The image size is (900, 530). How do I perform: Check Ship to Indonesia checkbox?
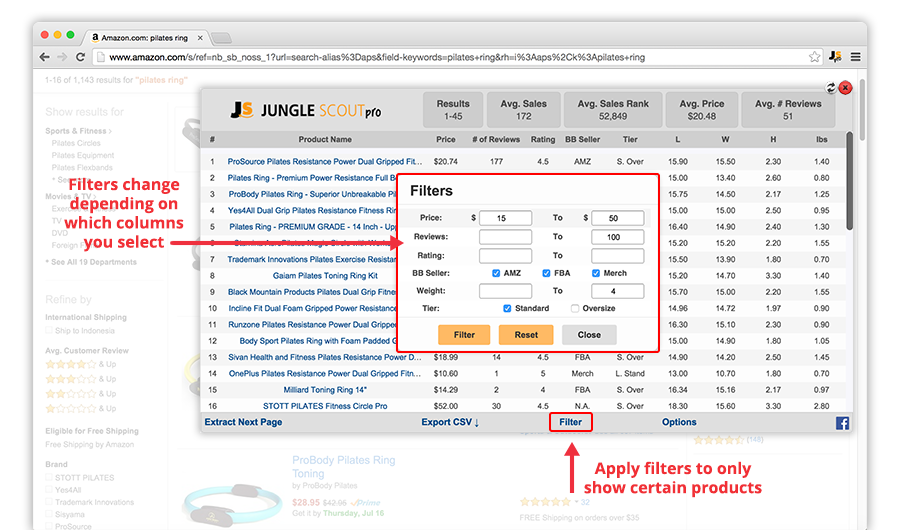click(49, 330)
